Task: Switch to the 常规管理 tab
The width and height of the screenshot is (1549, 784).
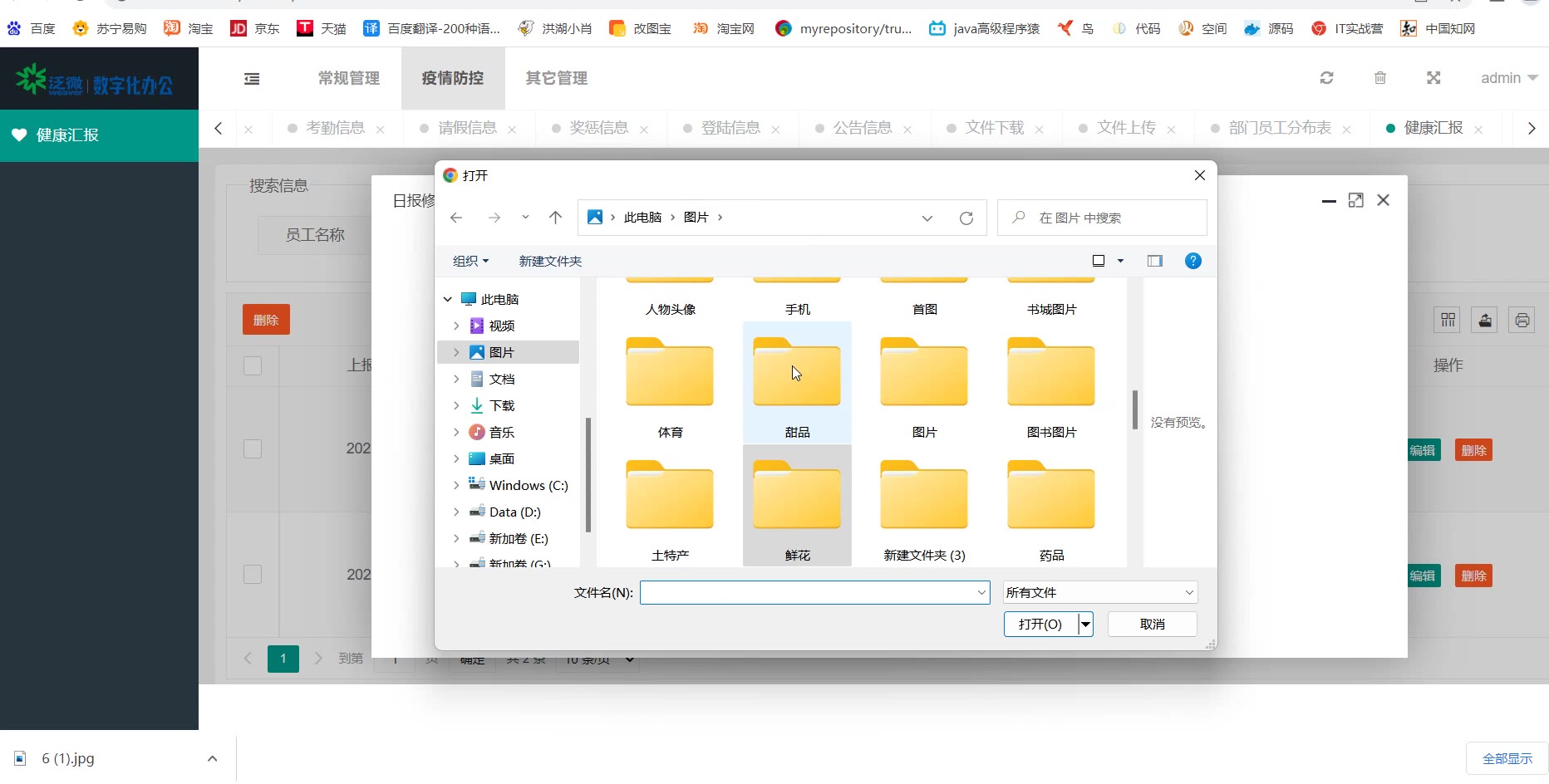Action: [349, 78]
